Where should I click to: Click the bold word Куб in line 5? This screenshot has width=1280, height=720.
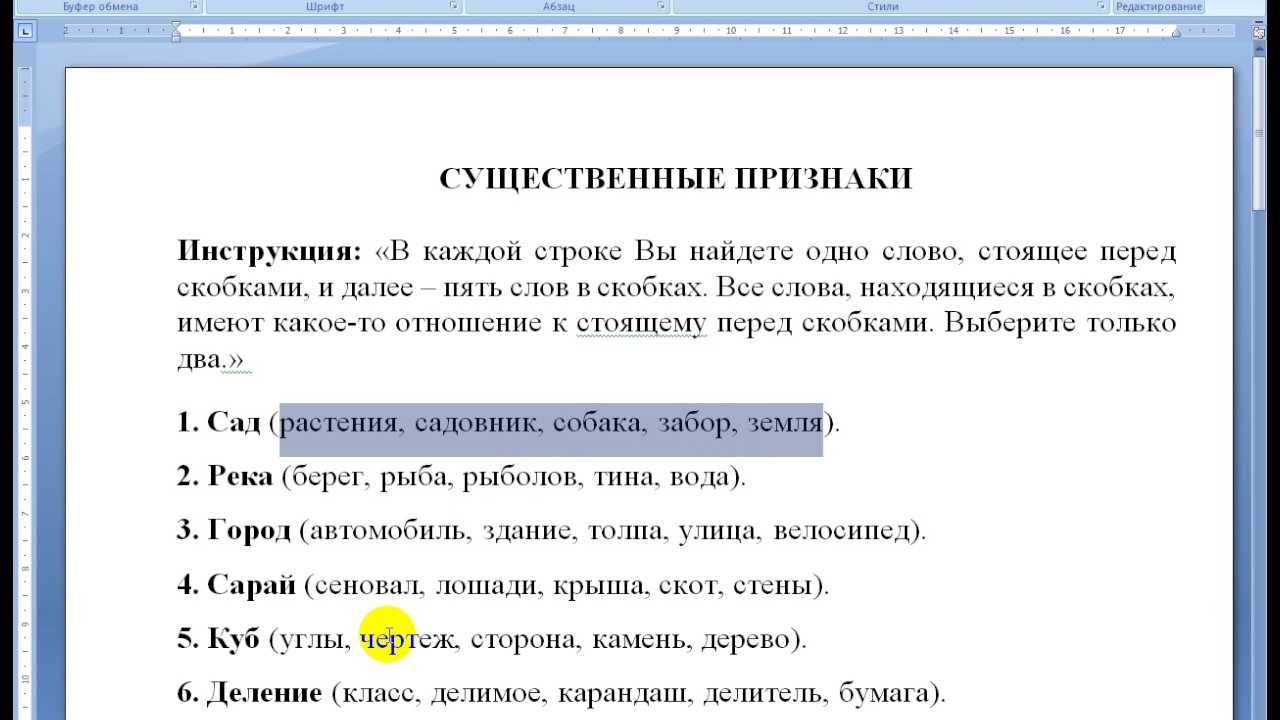(x=233, y=638)
